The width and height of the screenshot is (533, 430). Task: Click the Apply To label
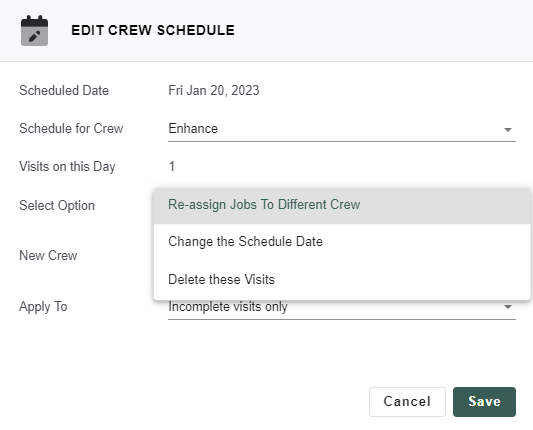[x=43, y=307]
